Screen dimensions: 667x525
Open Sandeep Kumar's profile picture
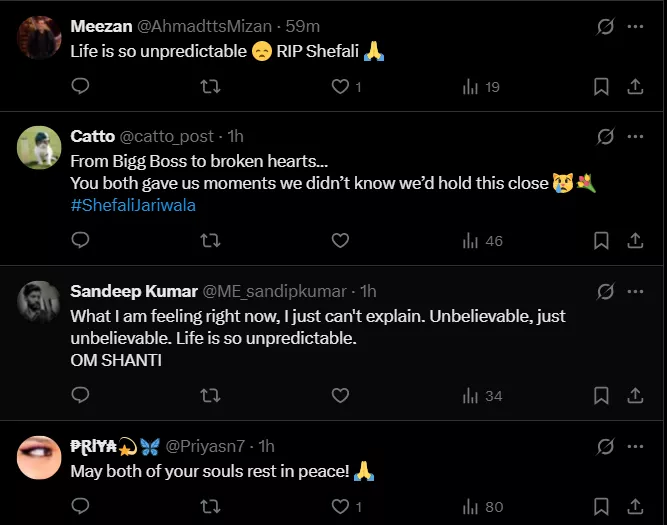pos(39,302)
